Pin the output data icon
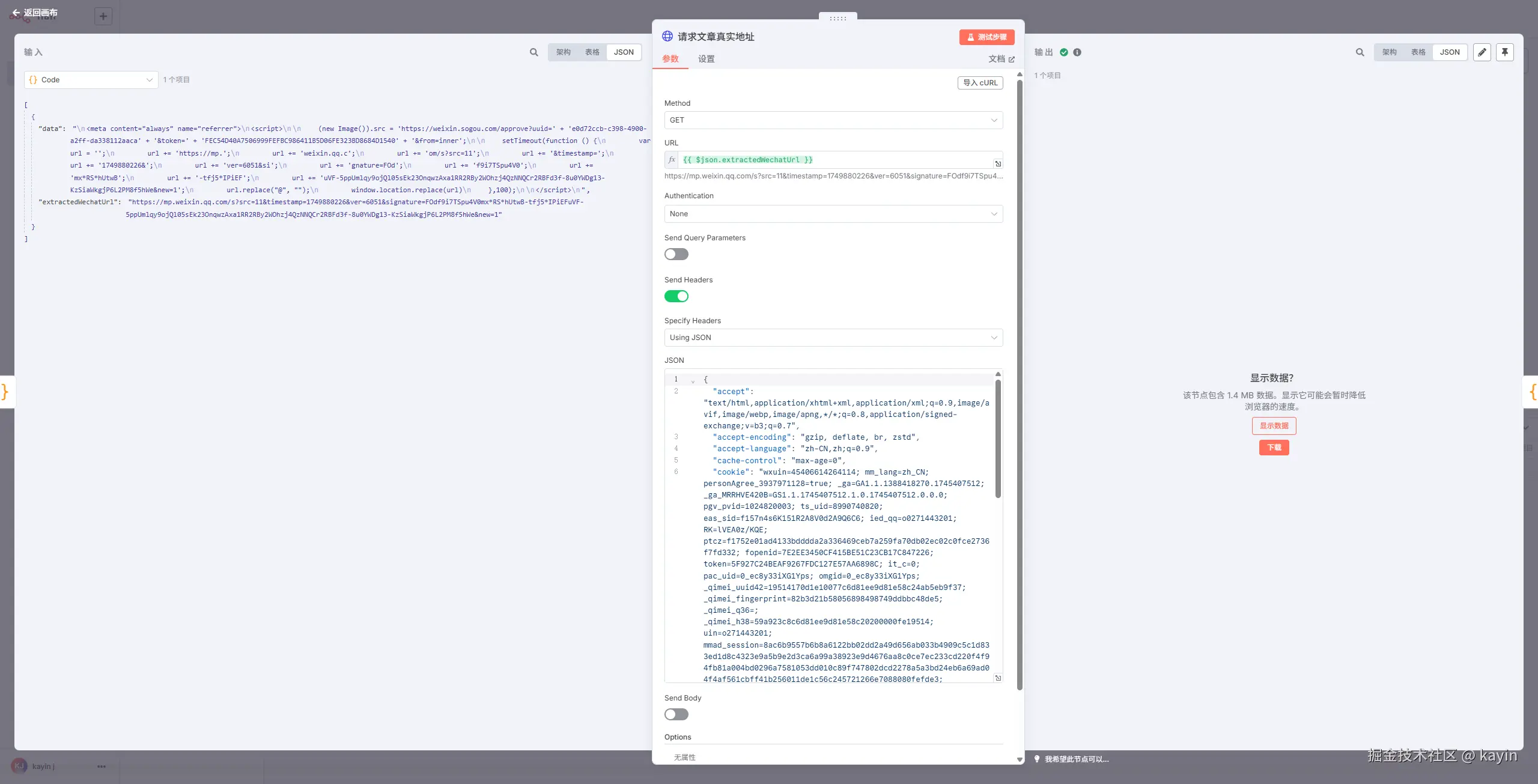This screenshot has height=784, width=1538. pos(1505,52)
